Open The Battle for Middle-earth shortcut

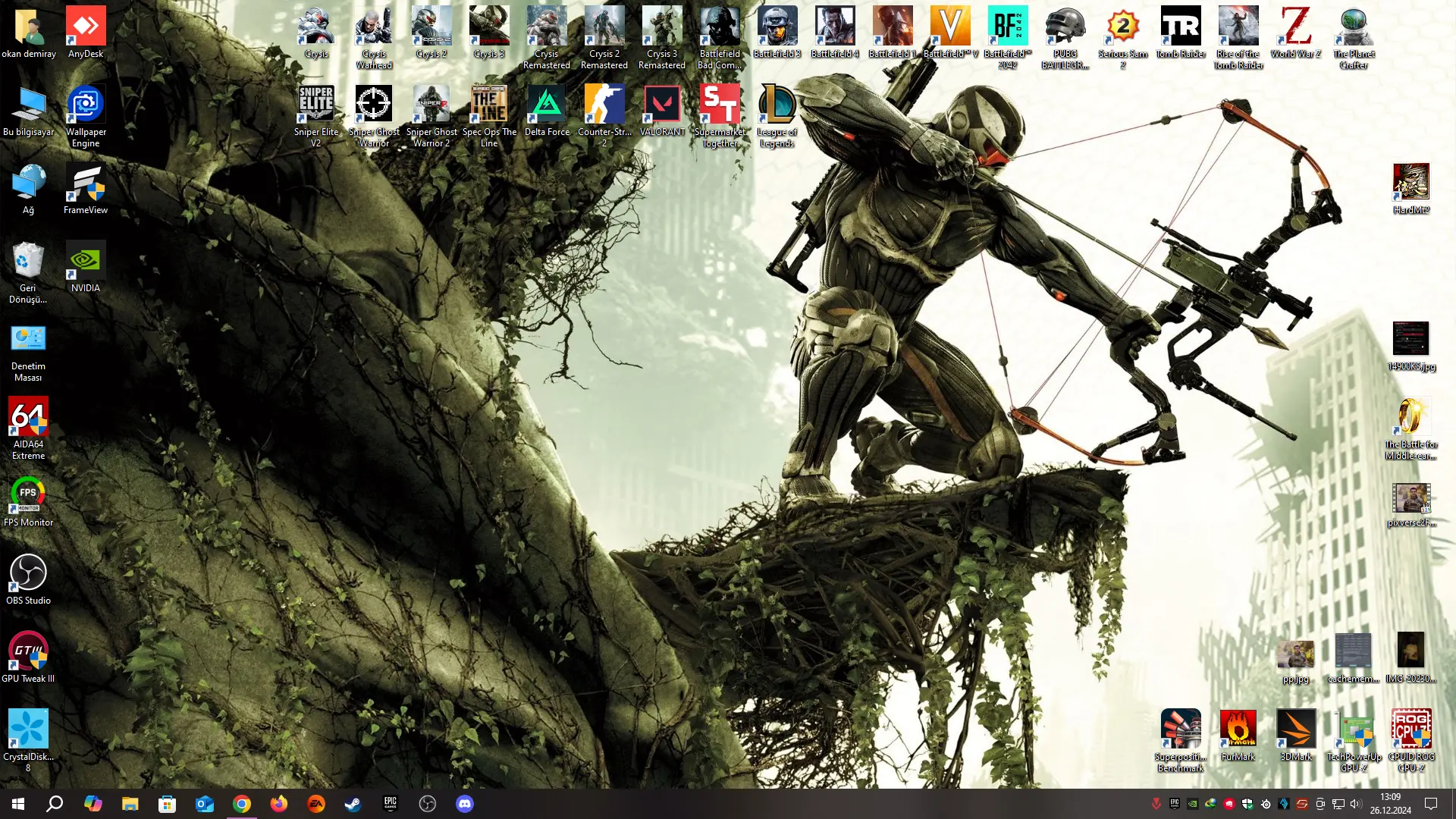[x=1411, y=428]
